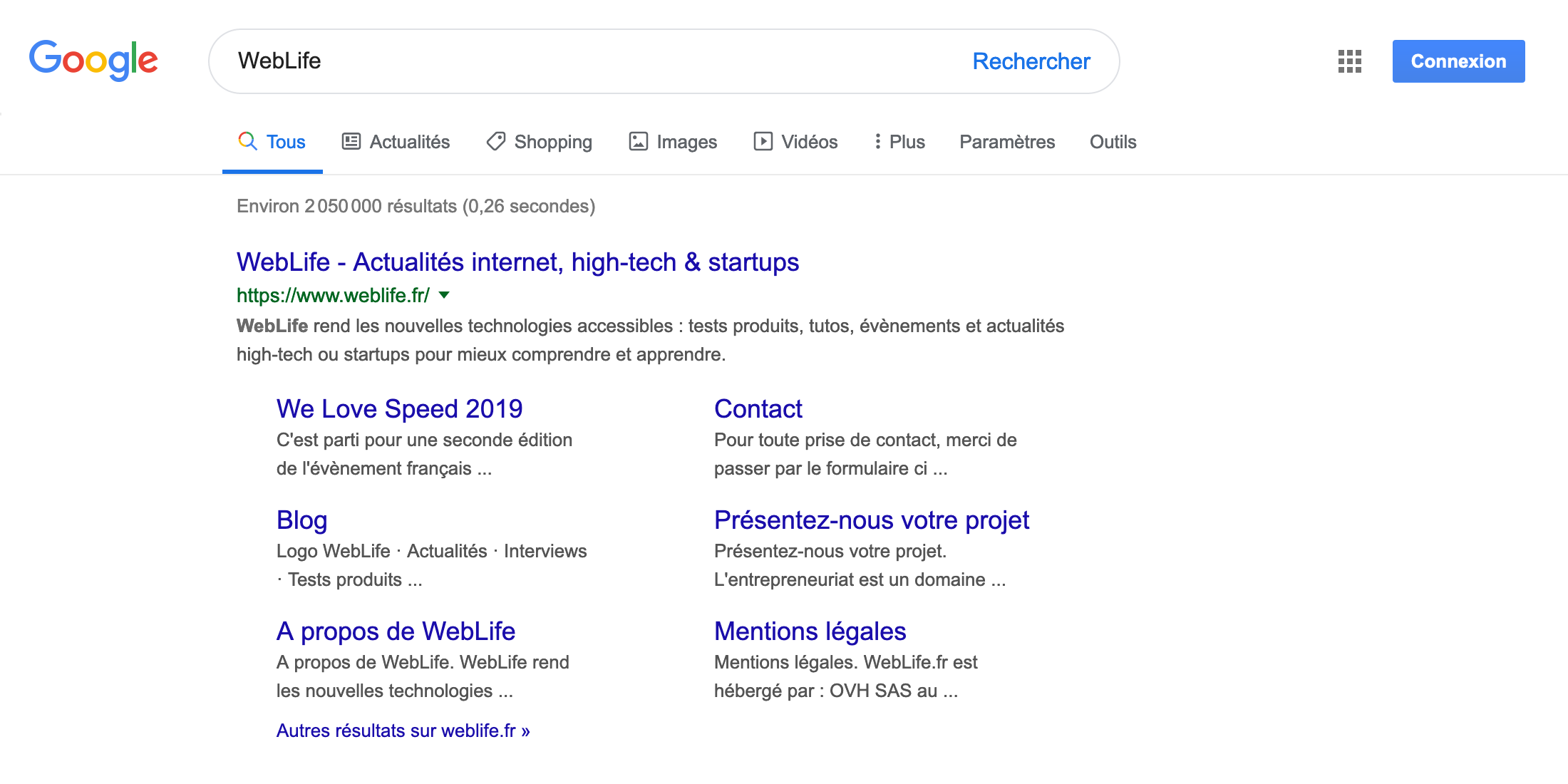The height and width of the screenshot is (784, 1568).
Task: Click Autres résultats sur weblife.fr link
Action: (x=403, y=731)
